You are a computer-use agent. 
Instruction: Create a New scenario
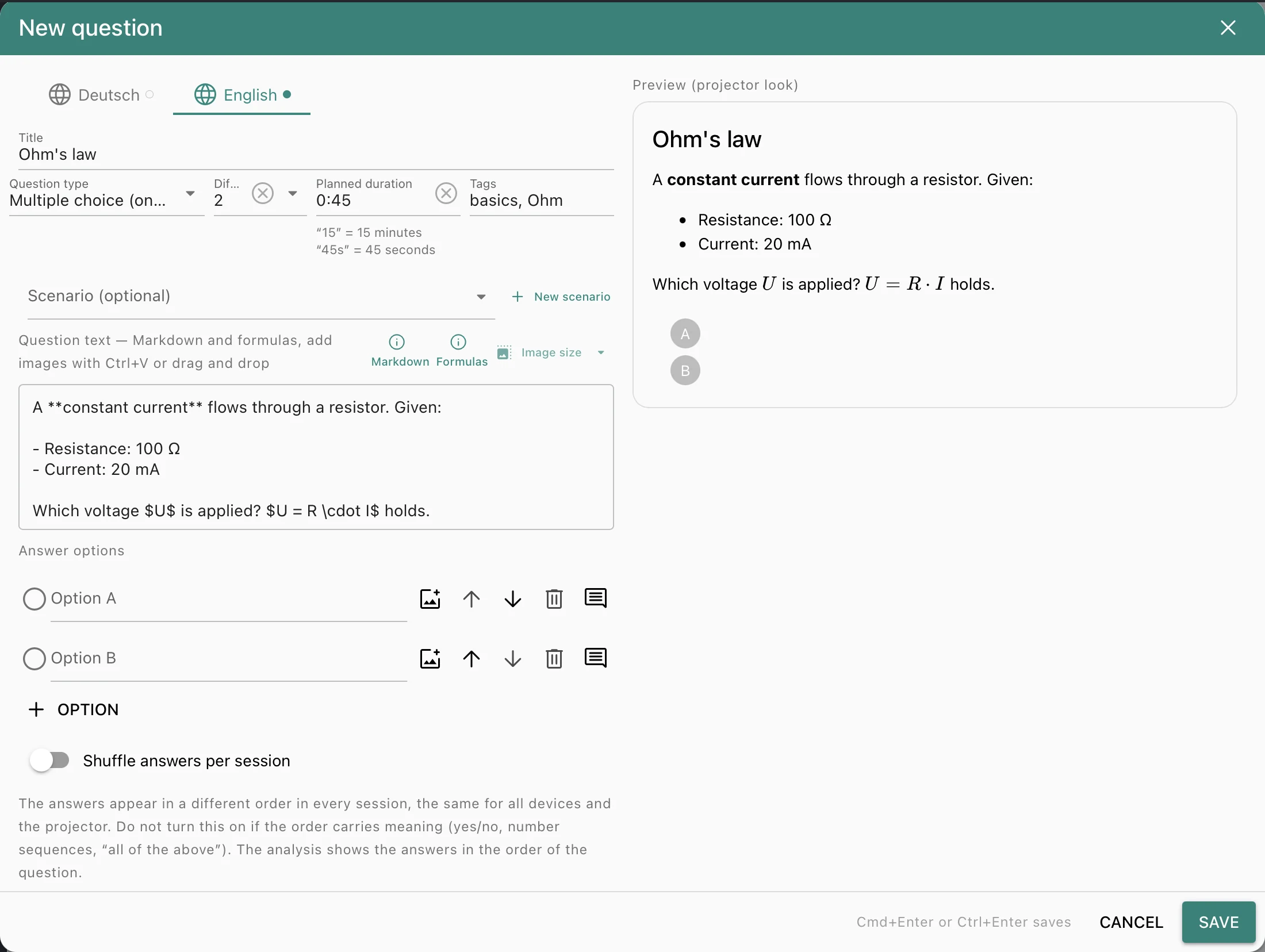(561, 297)
